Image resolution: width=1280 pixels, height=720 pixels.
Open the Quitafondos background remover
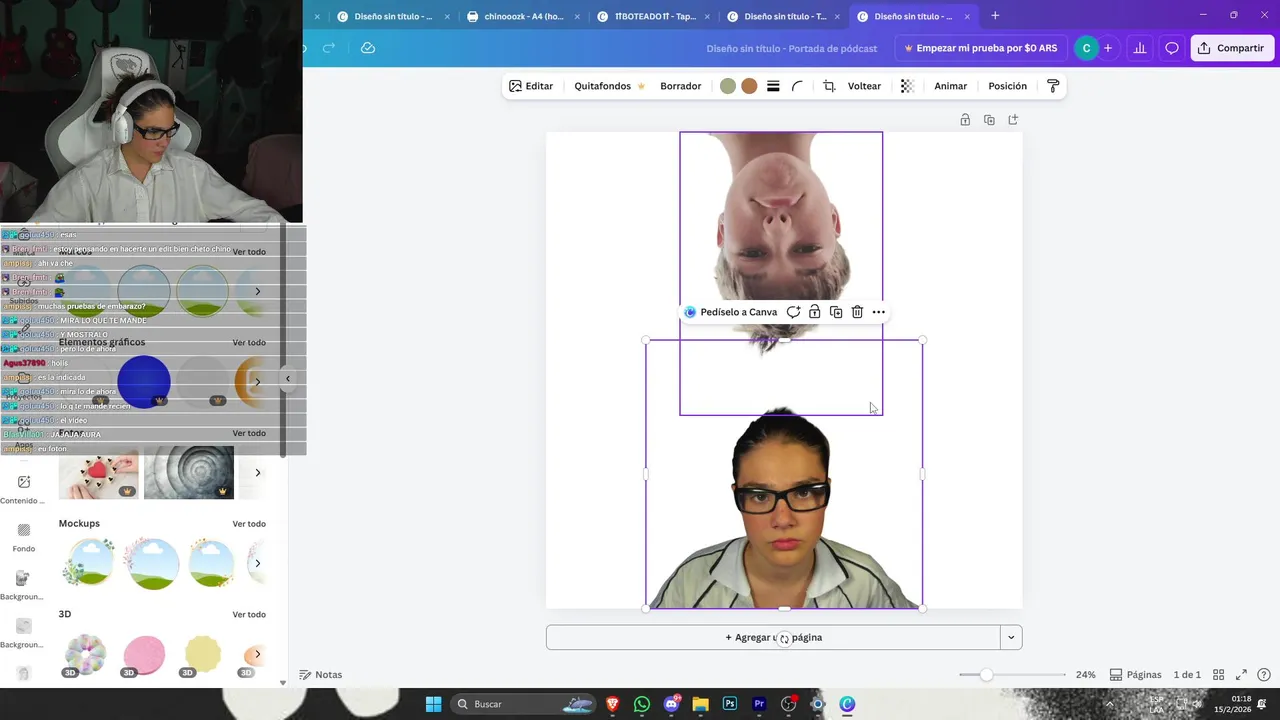coord(609,86)
